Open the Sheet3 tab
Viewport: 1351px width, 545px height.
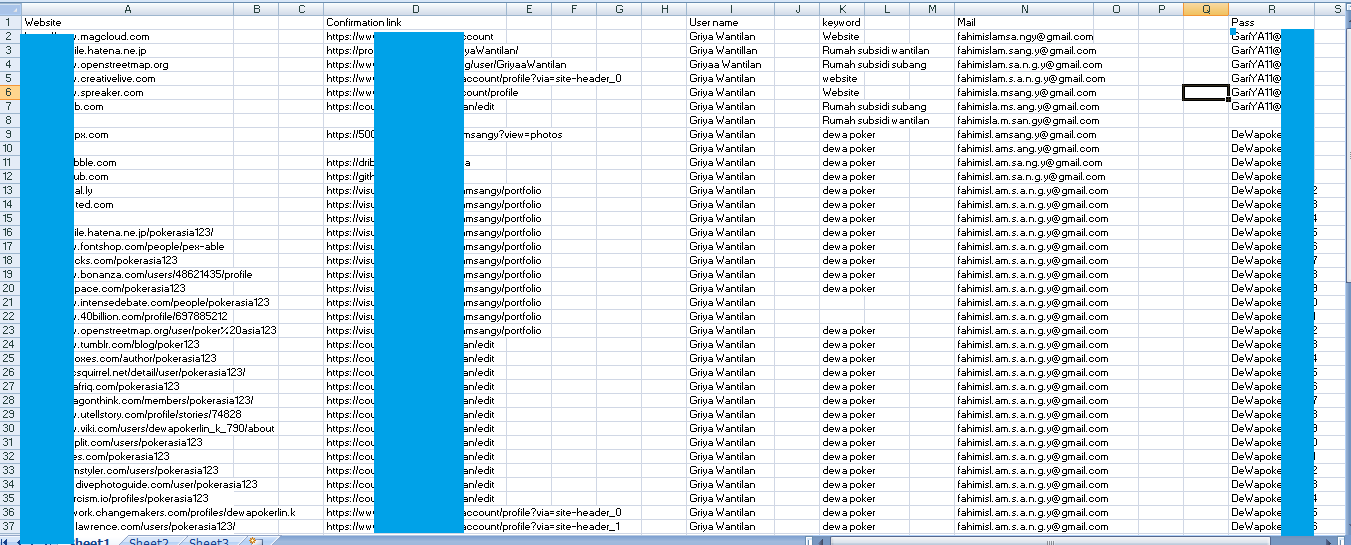pos(208,542)
